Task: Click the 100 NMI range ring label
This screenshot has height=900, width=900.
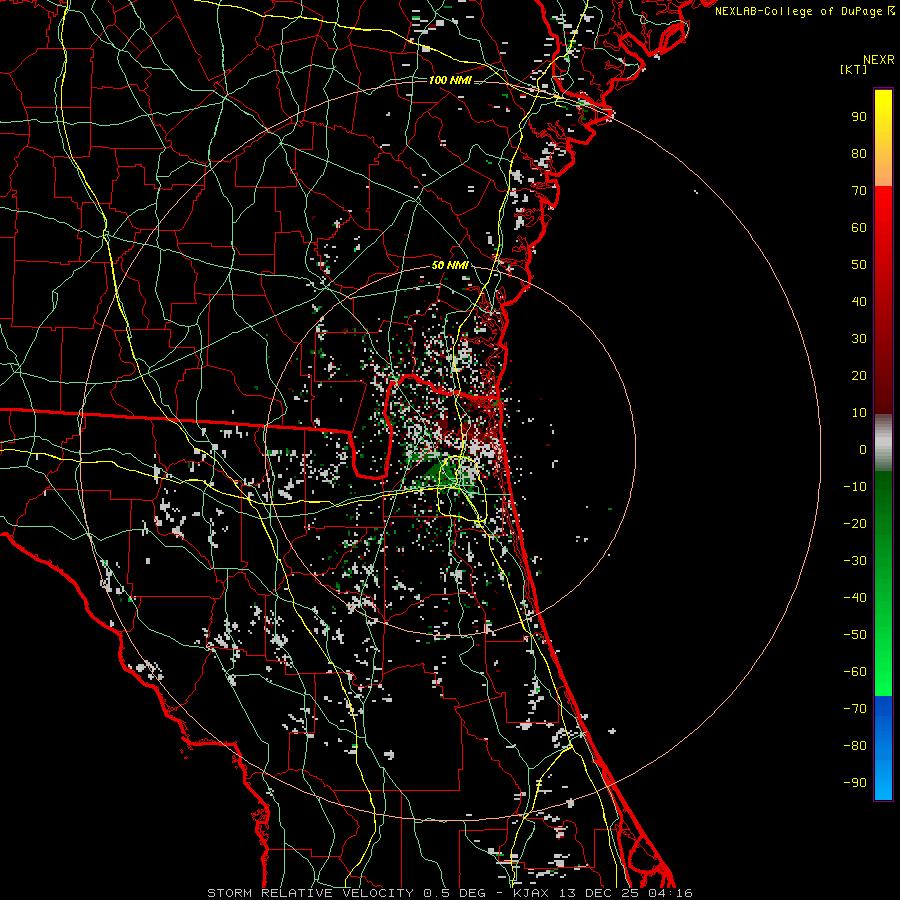Action: click(x=450, y=79)
